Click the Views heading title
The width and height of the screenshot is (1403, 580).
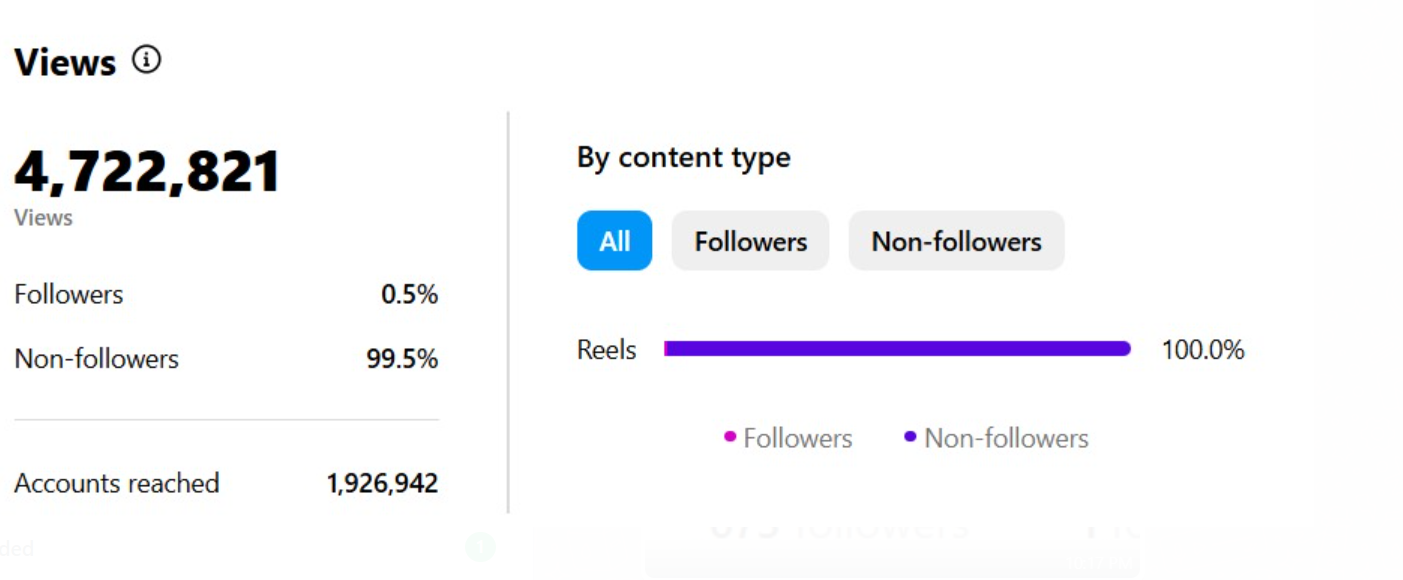click(x=65, y=62)
